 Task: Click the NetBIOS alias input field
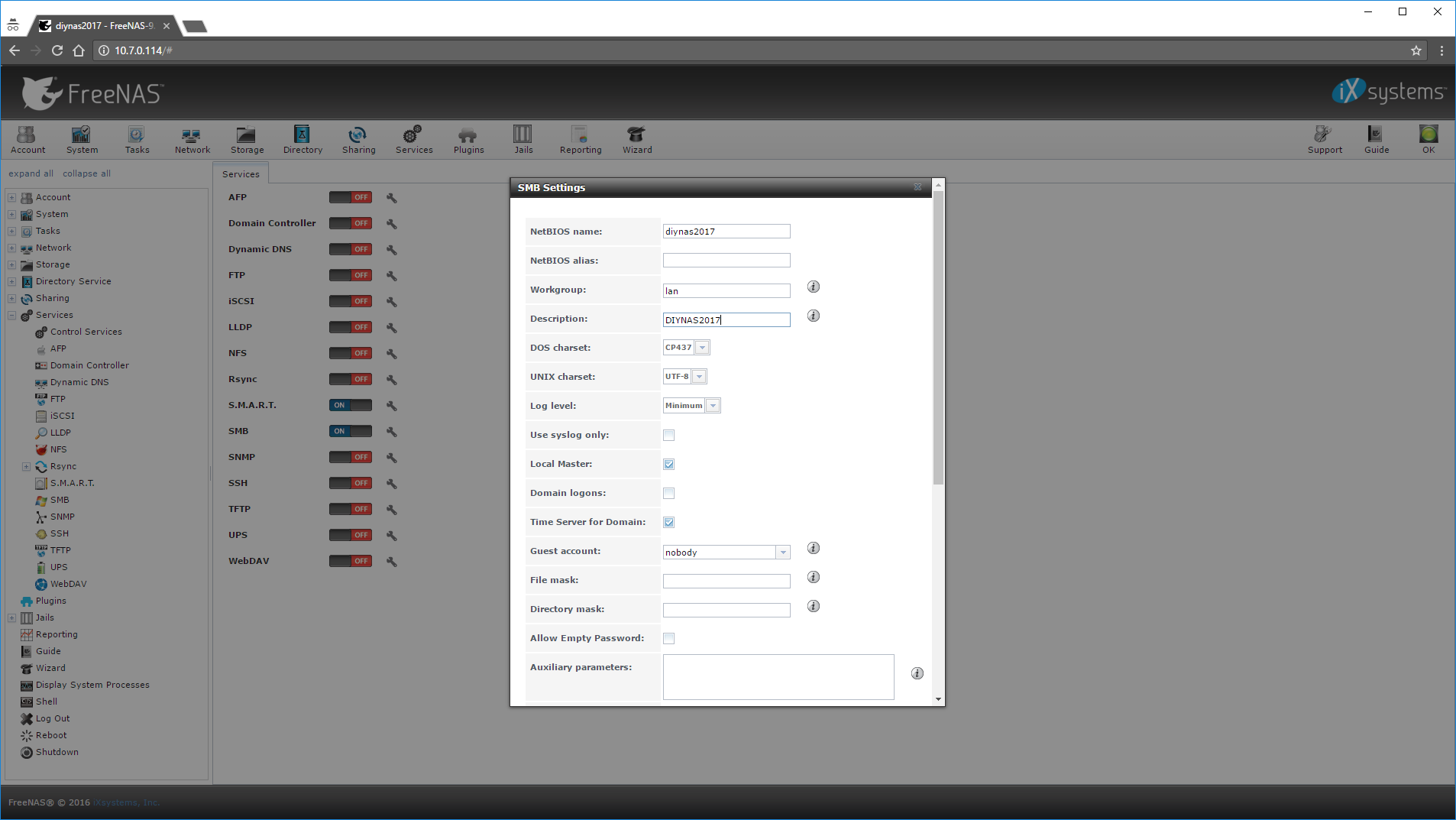click(x=726, y=261)
